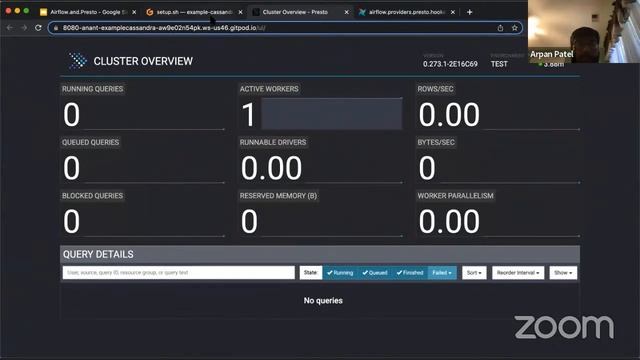Toggle the Running state filter
This screenshot has width=640, height=360.
click(340, 273)
